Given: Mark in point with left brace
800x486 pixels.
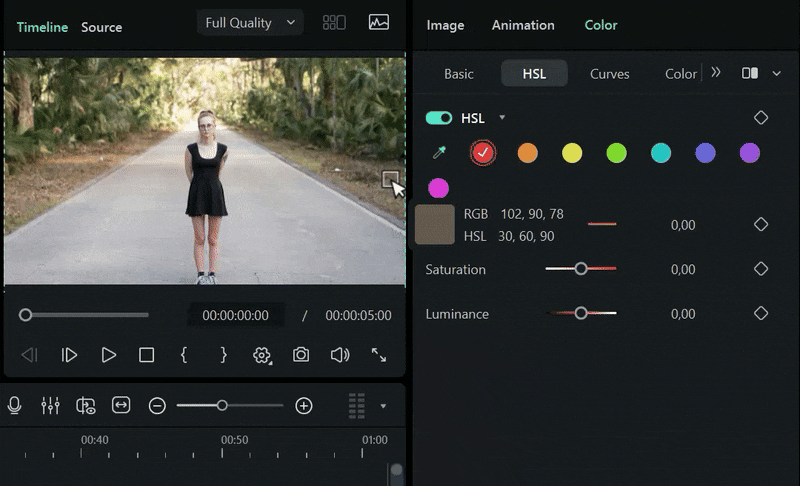Looking at the screenshot, I should tap(184, 355).
